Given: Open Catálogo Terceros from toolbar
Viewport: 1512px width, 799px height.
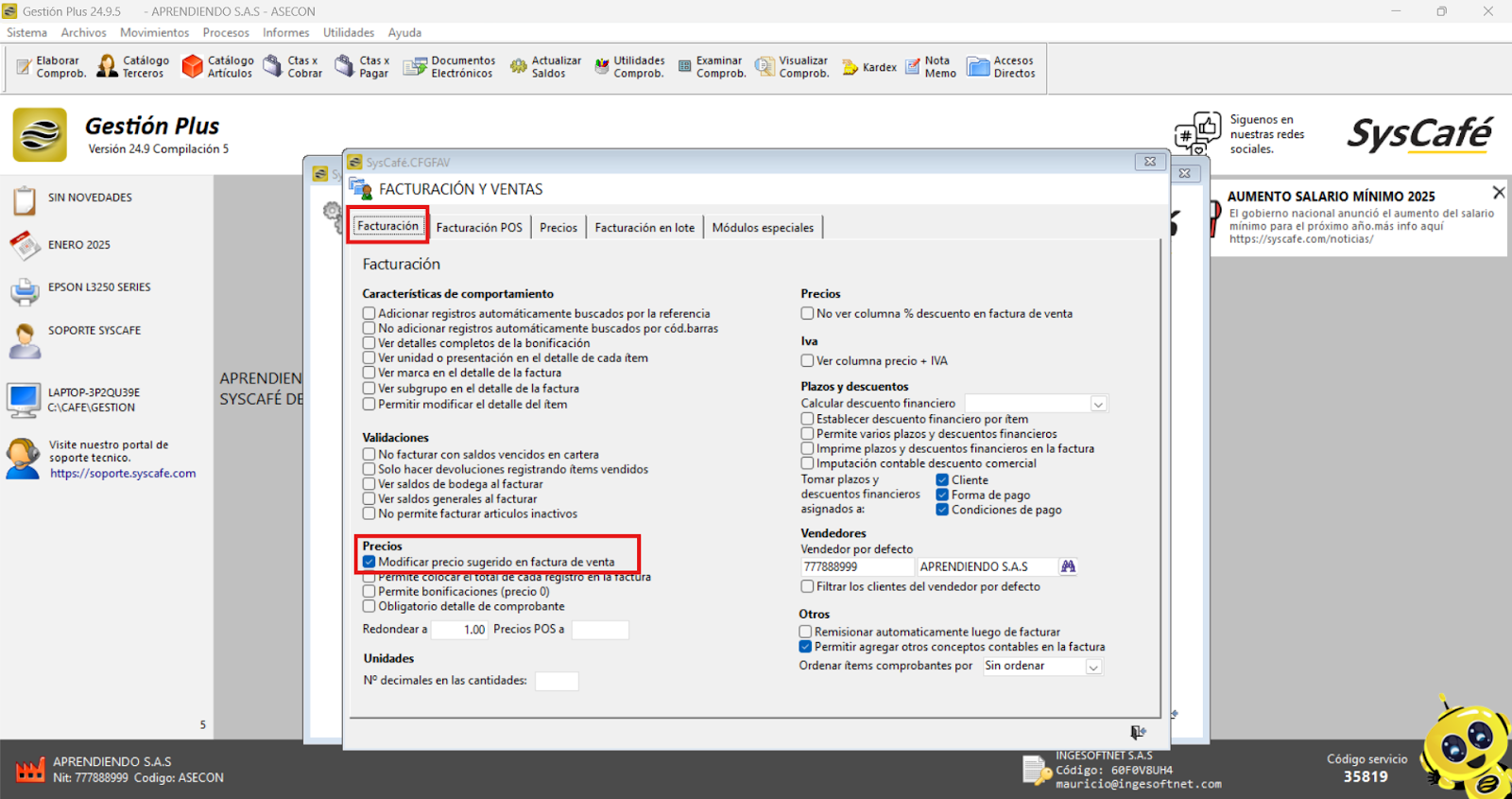Looking at the screenshot, I should 132,66.
